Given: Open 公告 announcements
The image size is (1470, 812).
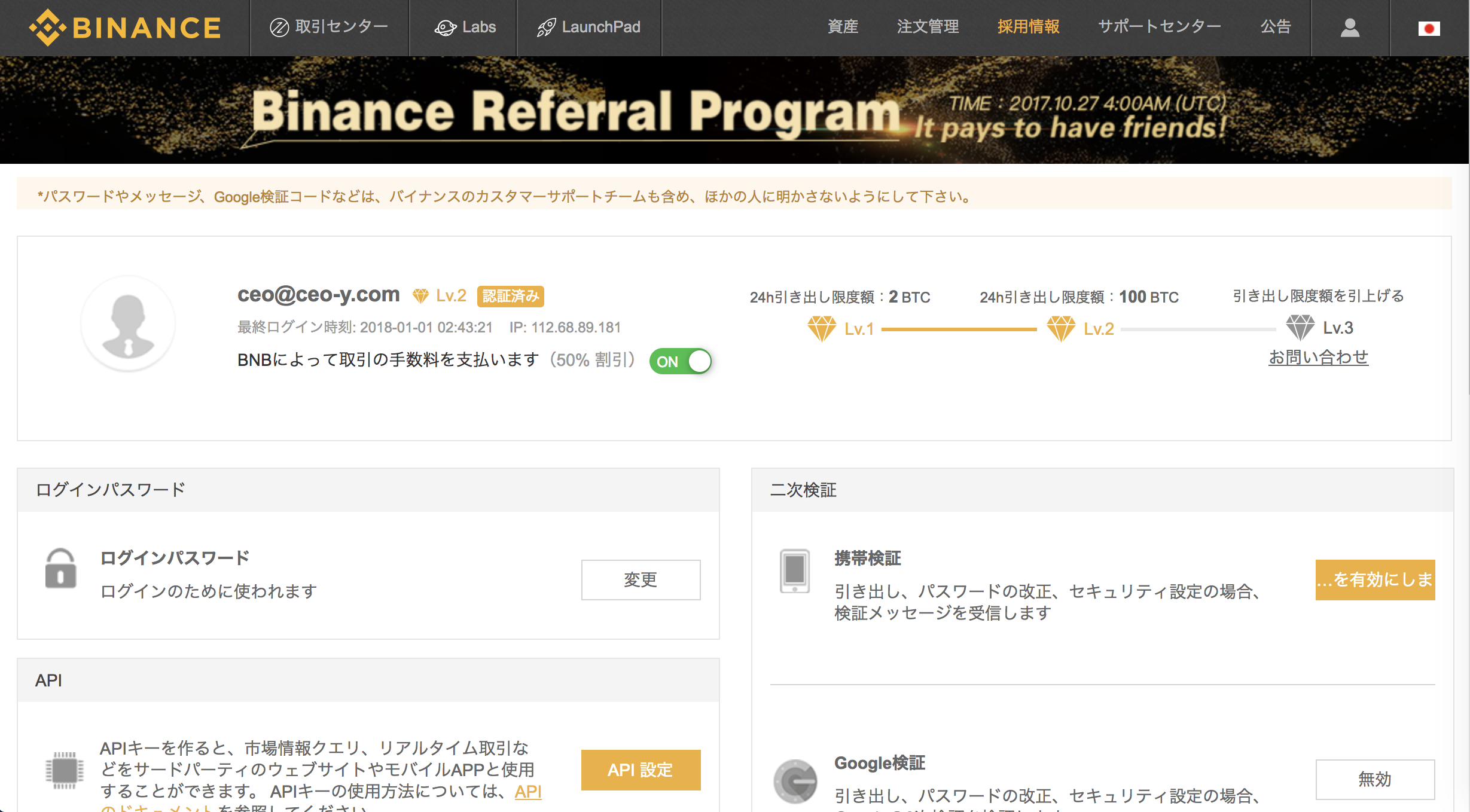Looking at the screenshot, I should (1276, 27).
